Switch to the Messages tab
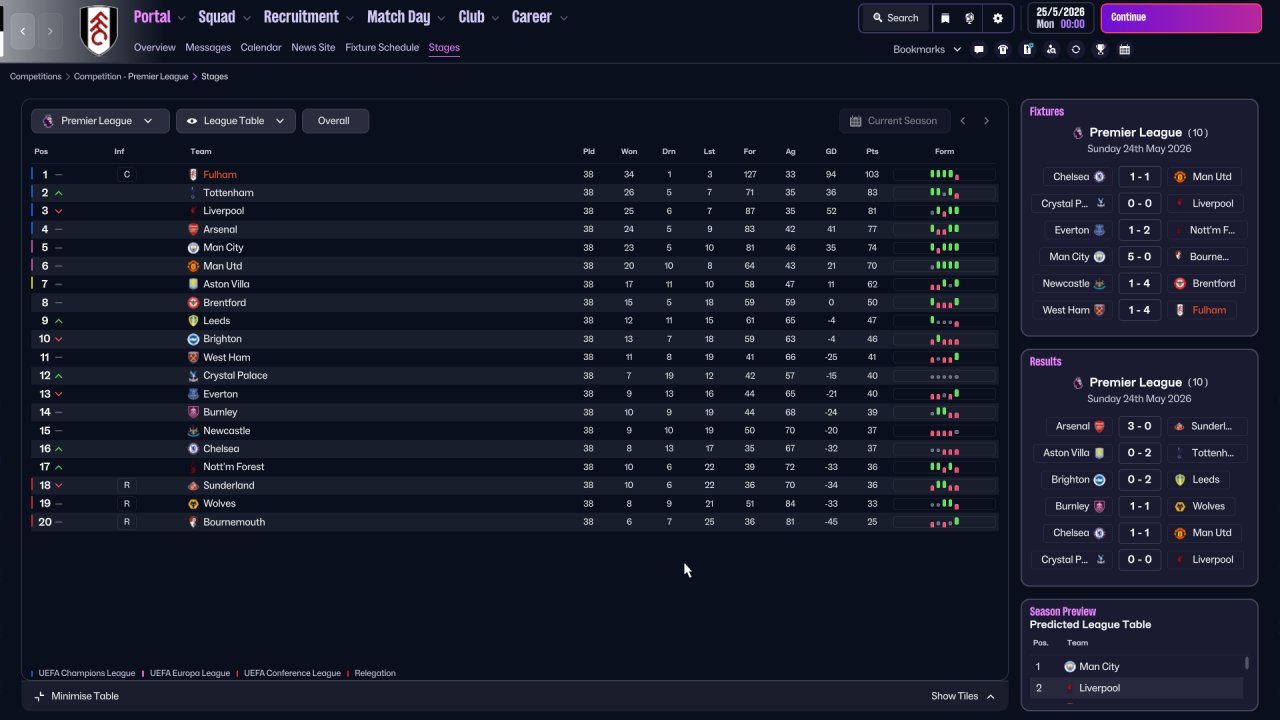Screen dimensions: 1280x720 pyautogui.click(x=208, y=48)
